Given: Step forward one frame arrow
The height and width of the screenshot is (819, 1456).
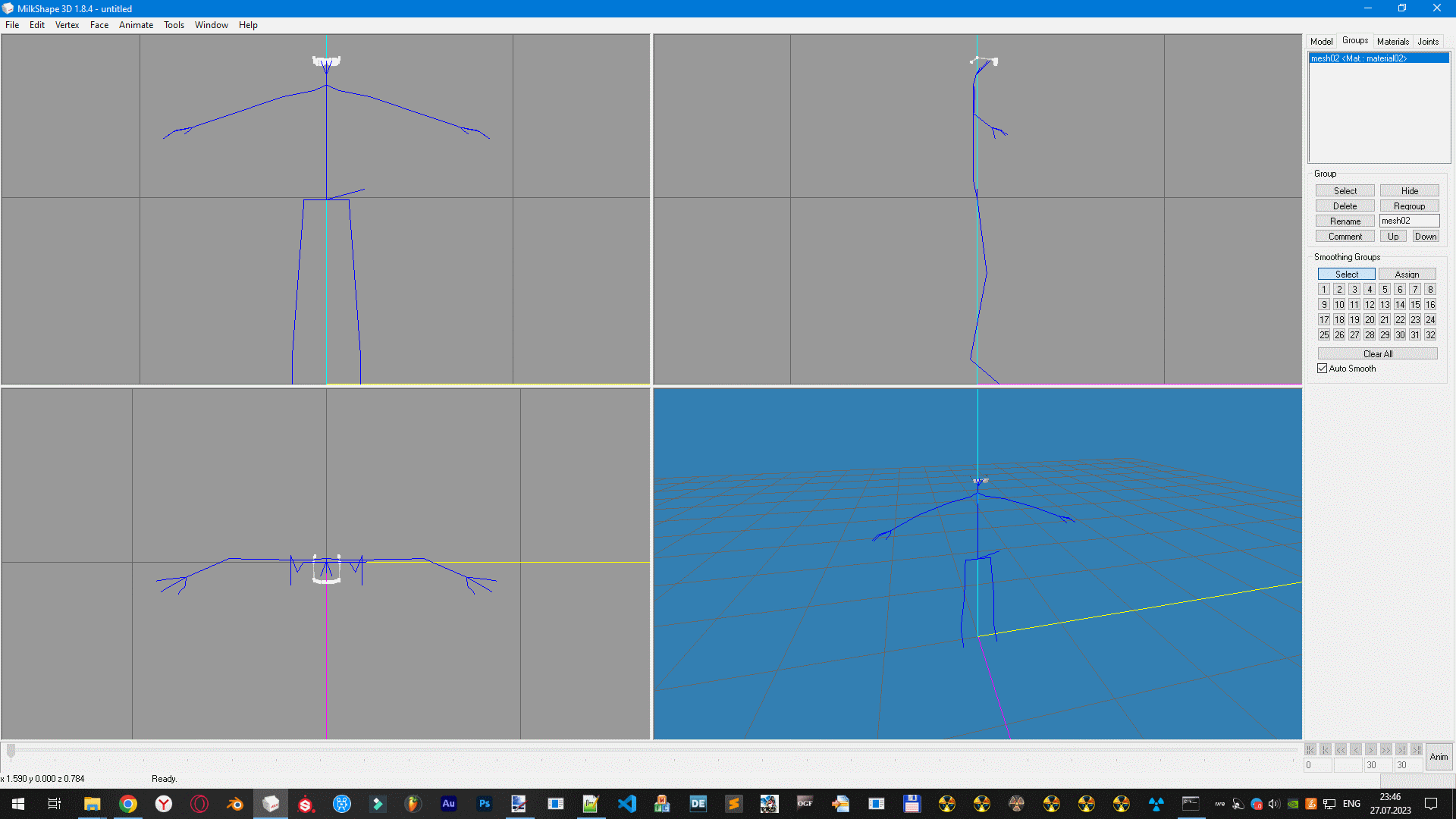Looking at the screenshot, I should click(1371, 749).
